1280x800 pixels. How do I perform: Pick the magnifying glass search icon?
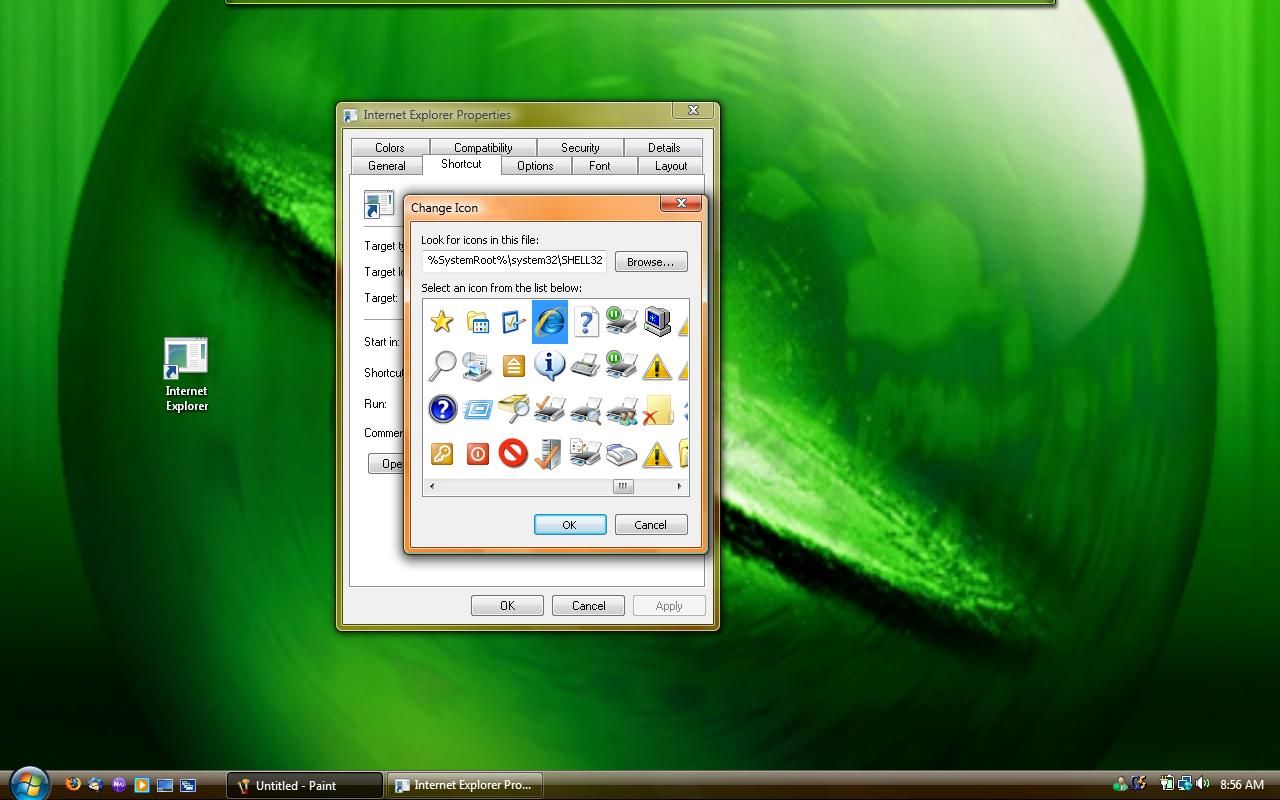[x=441, y=365]
